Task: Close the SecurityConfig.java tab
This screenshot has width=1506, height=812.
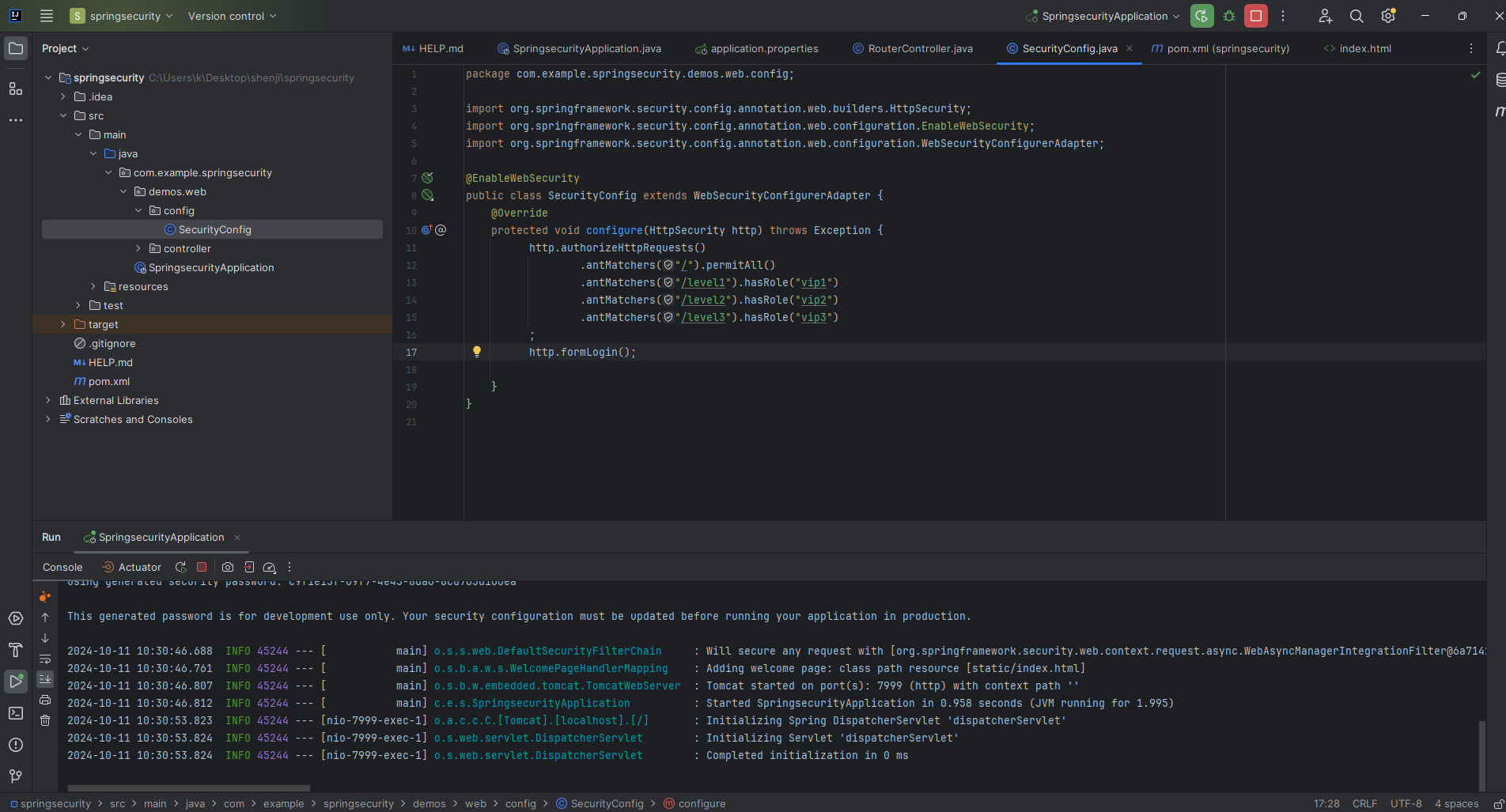Action: pos(1129,48)
